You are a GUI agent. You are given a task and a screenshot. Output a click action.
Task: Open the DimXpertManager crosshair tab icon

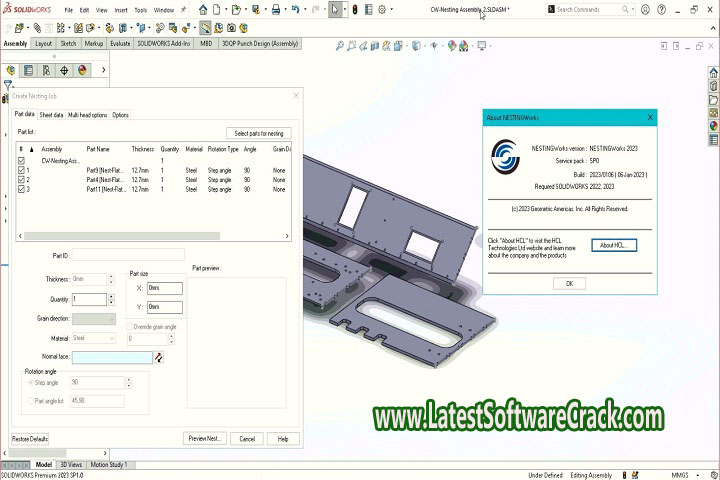(64, 70)
